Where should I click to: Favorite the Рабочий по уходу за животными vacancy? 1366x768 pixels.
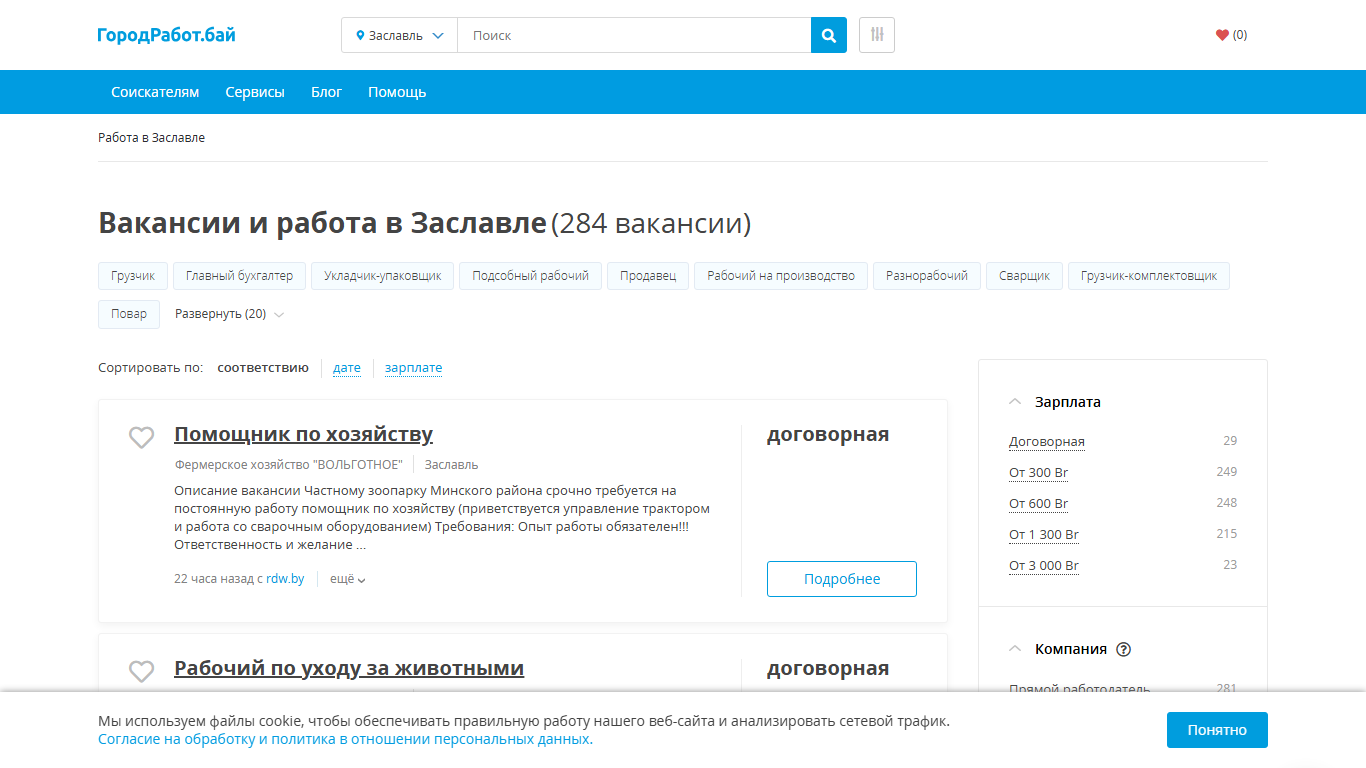pos(141,671)
